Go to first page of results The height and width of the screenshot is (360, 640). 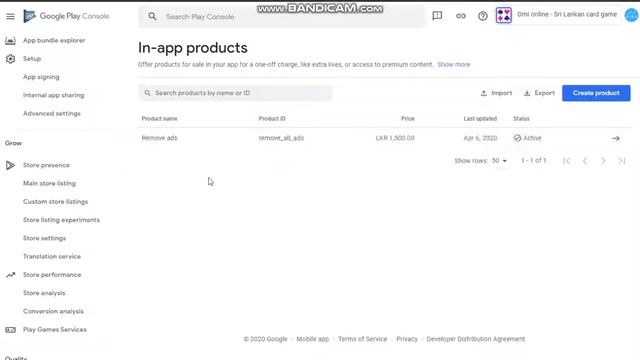tap(566, 161)
